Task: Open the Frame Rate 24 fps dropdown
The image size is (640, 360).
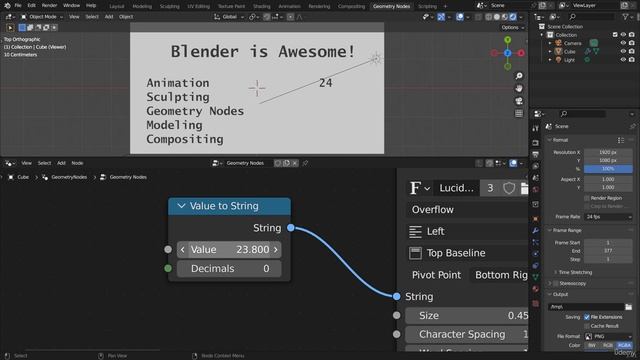Action: (x=608, y=217)
